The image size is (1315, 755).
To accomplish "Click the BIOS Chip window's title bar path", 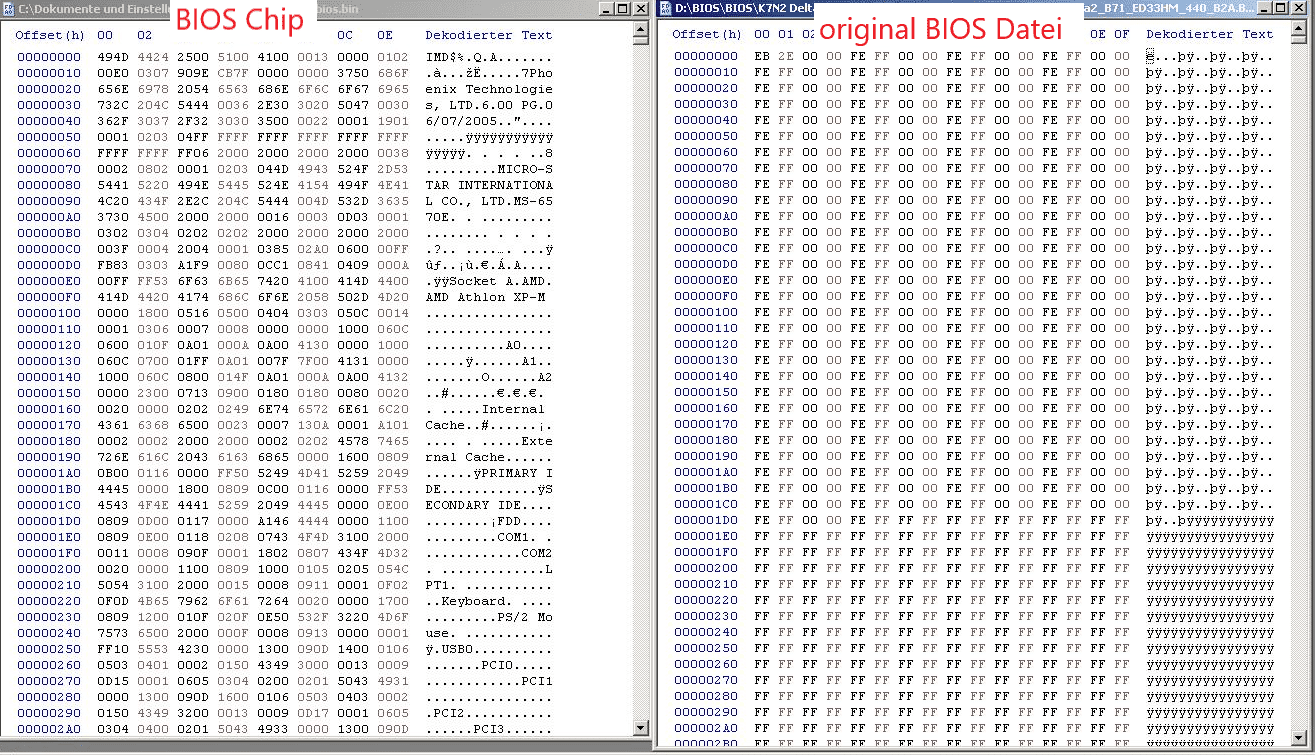I will point(94,8).
